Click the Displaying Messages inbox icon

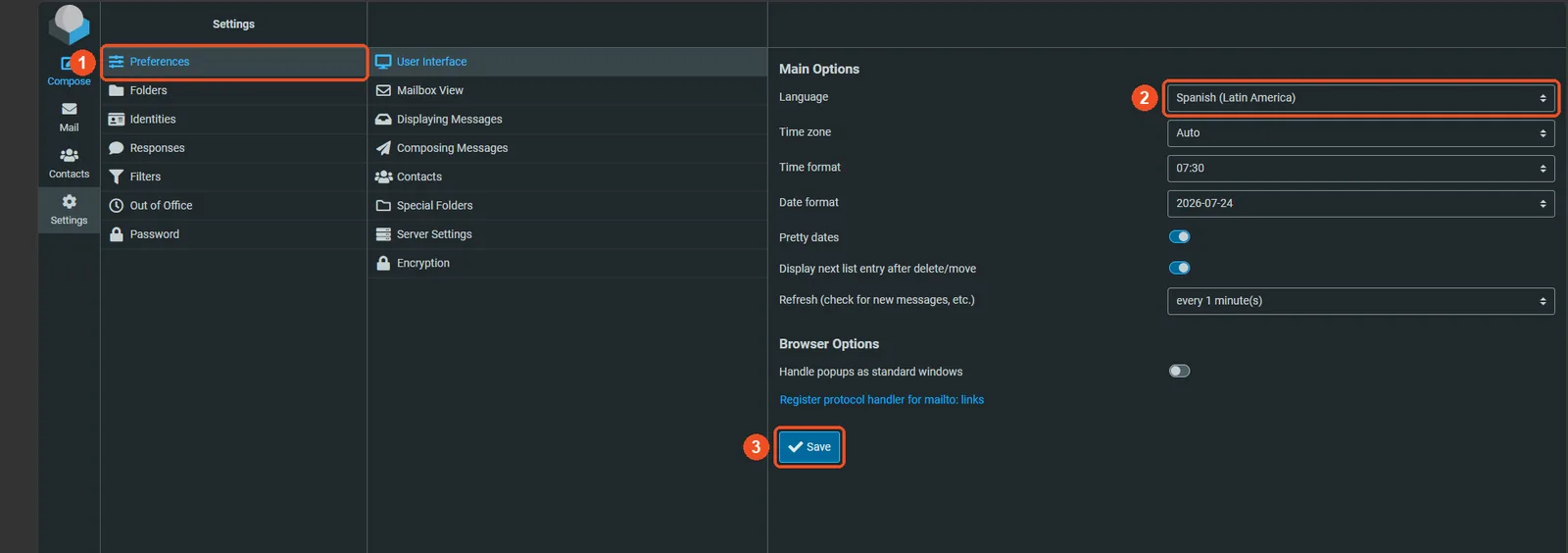click(x=383, y=120)
